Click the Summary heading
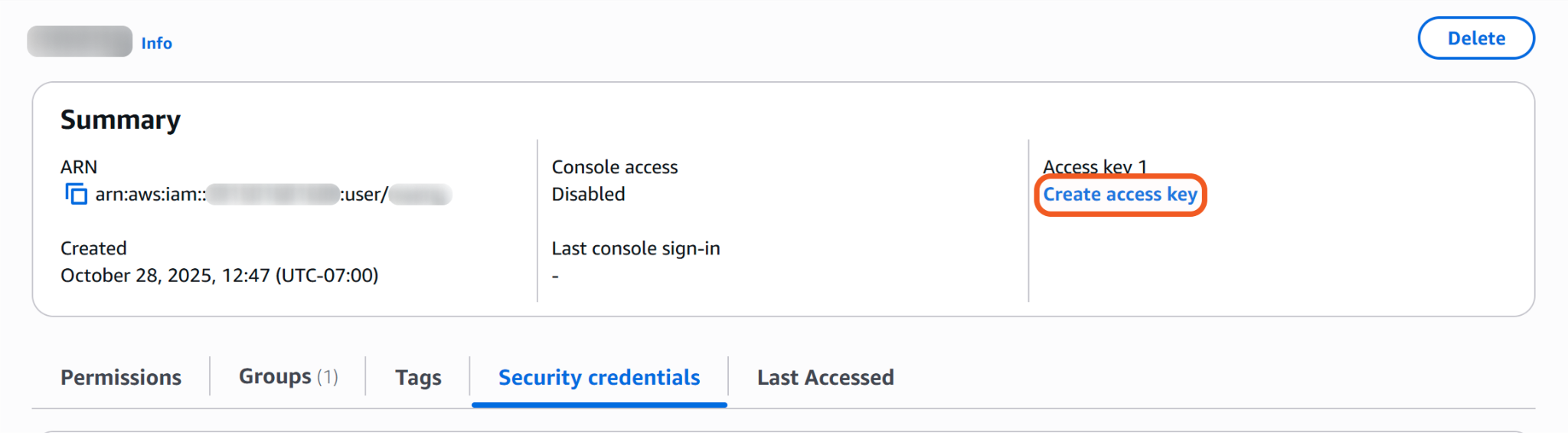The width and height of the screenshot is (1568, 433). pyautogui.click(x=120, y=120)
